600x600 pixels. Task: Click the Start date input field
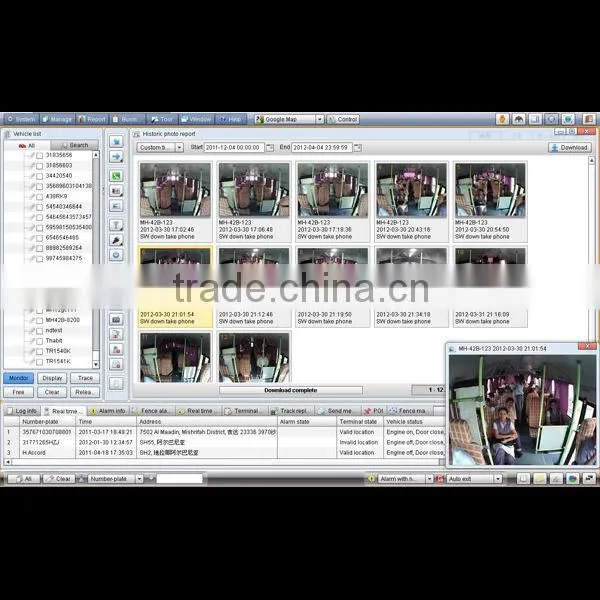234,147
